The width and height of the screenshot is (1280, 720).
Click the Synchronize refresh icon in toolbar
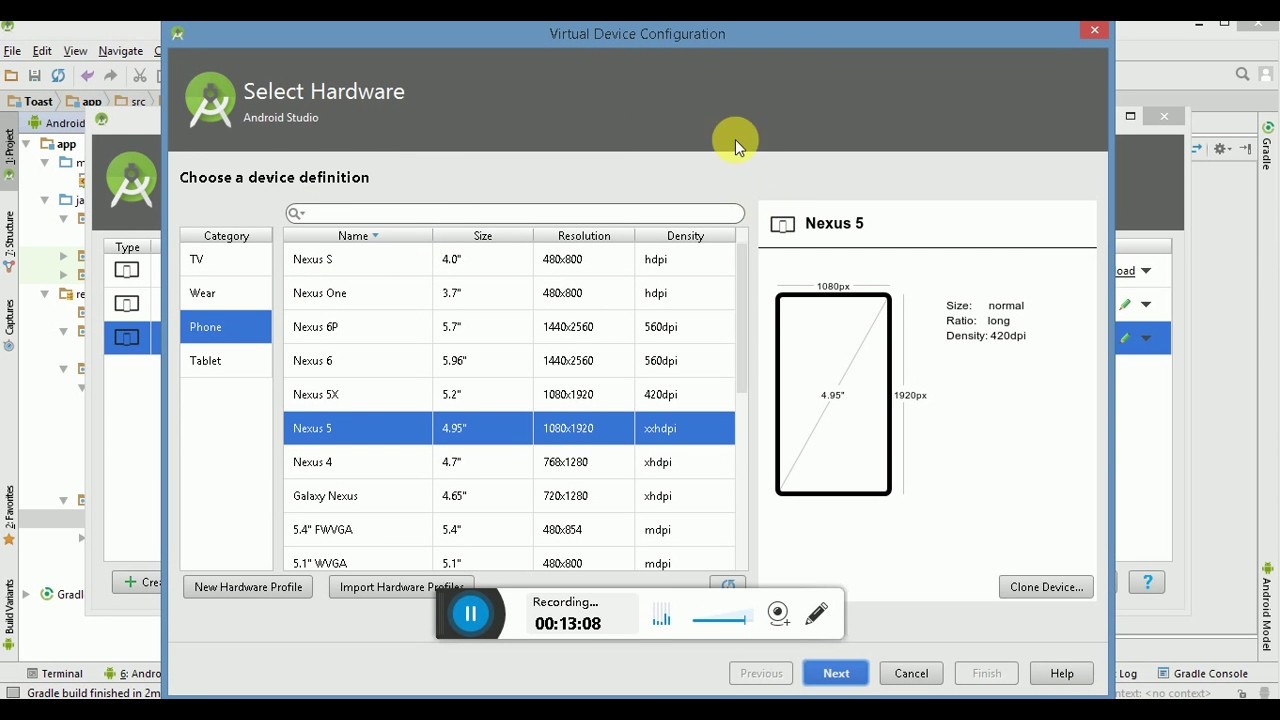(58, 75)
